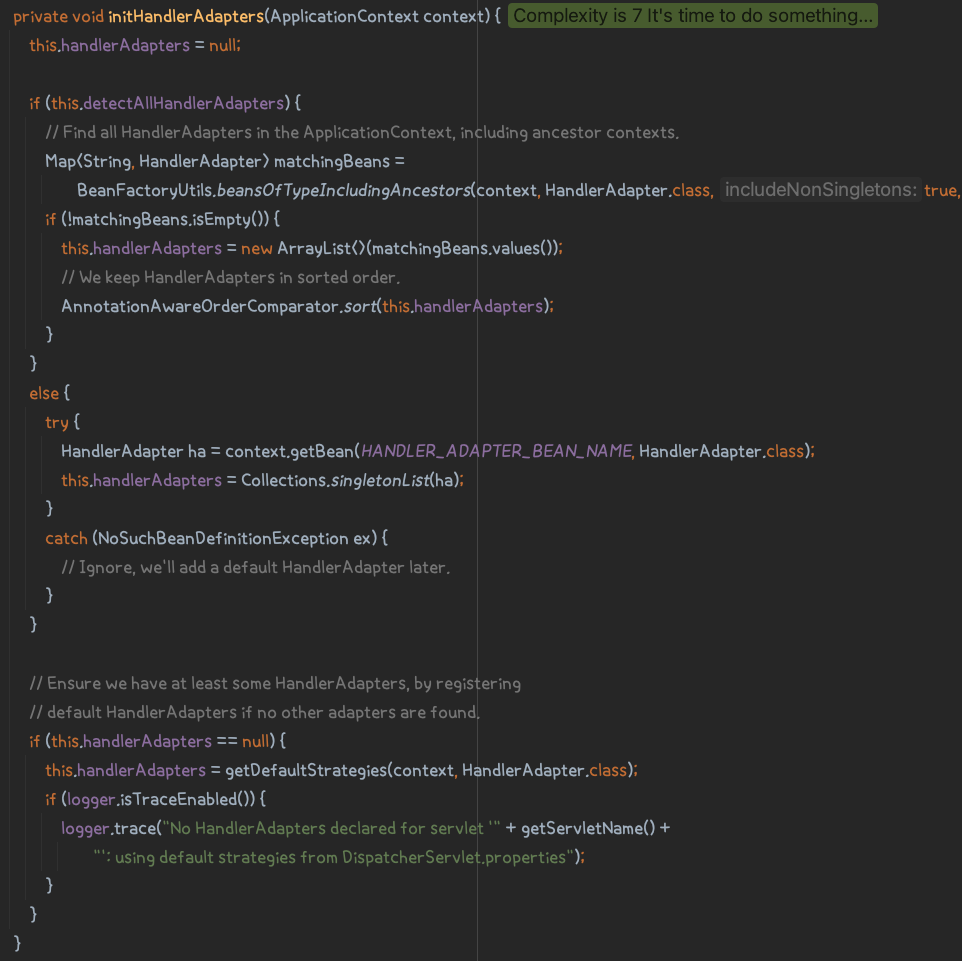The width and height of the screenshot is (962, 961).
Task: Click the "true" argument after the includeNonSingletons hint
Action: tap(940, 190)
